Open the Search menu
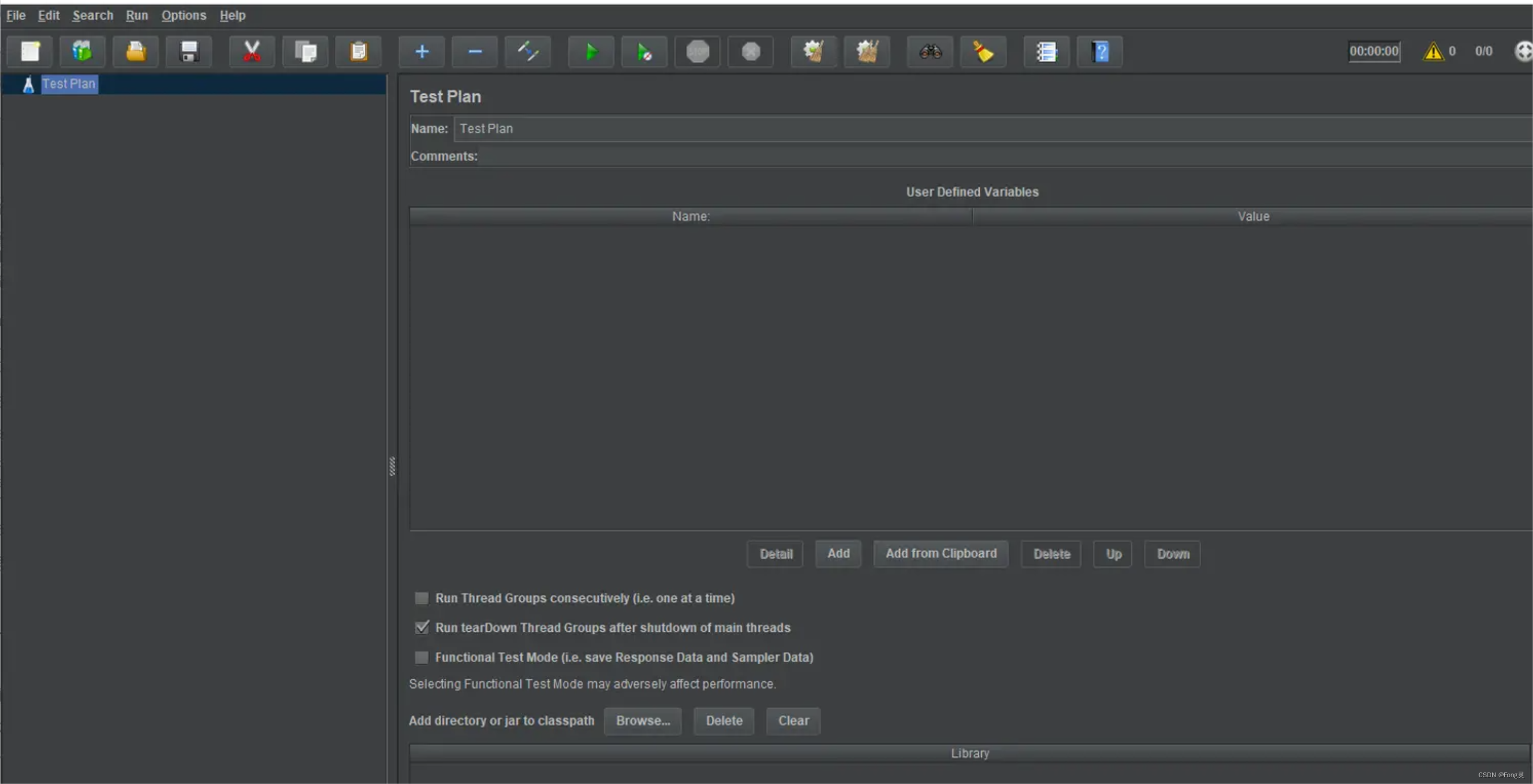The image size is (1533, 784). pos(93,16)
